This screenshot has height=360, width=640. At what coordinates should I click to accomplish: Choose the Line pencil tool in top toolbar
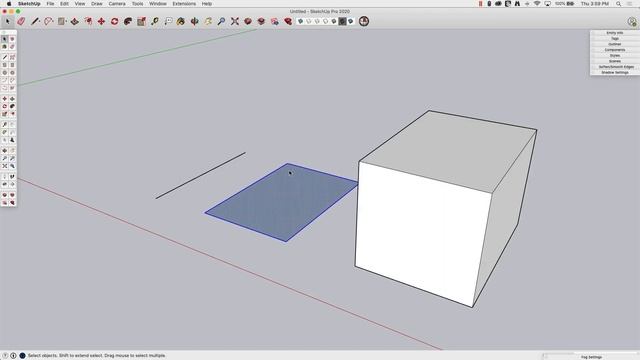(x=35, y=21)
